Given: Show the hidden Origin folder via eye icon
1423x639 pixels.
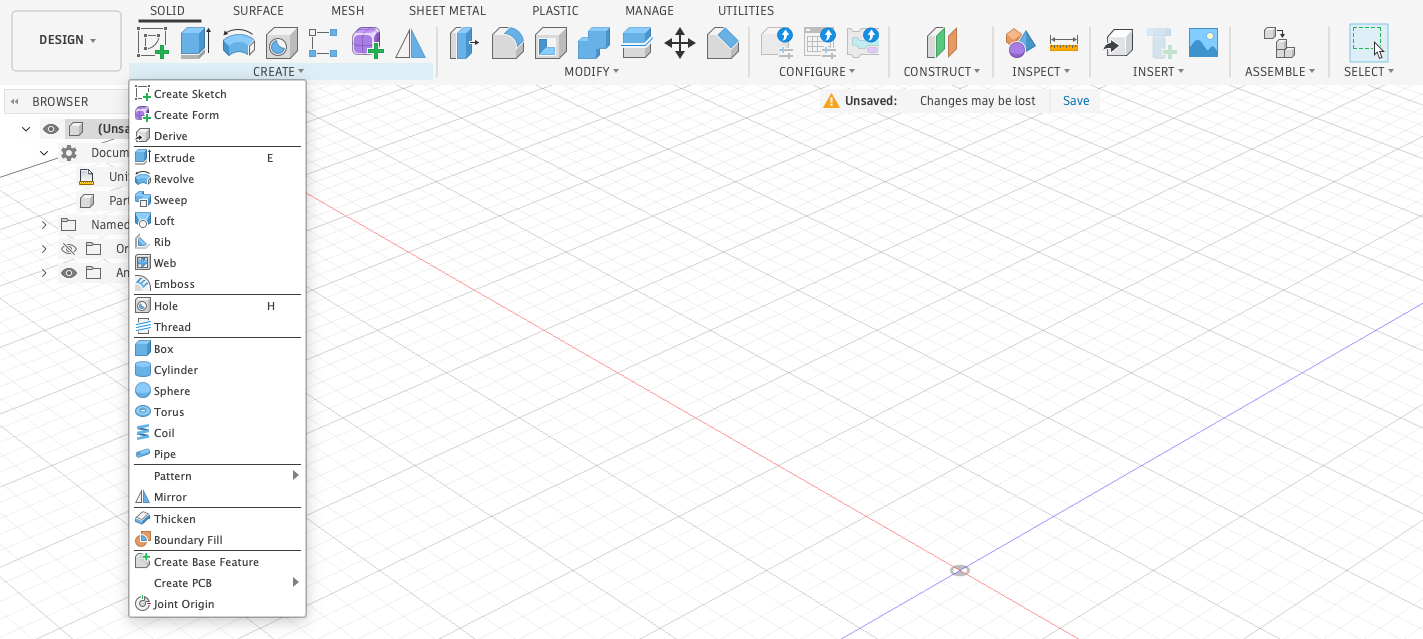Looking at the screenshot, I should pos(69,249).
